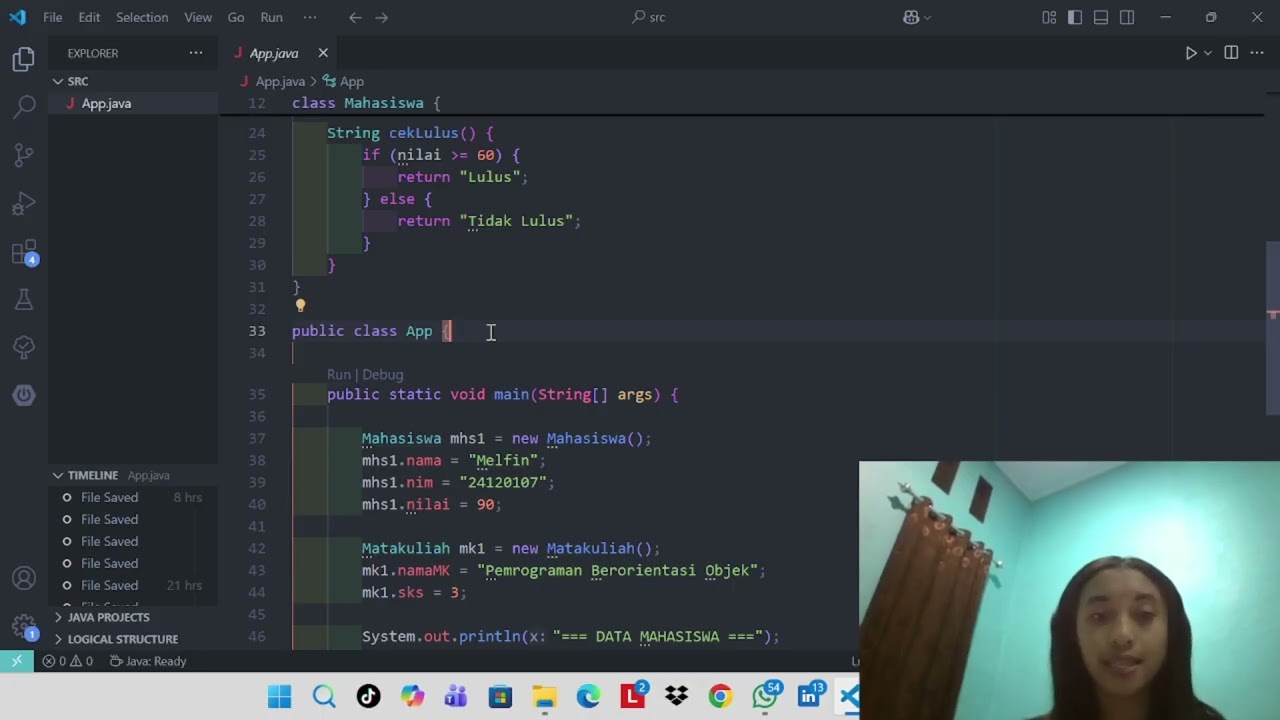This screenshot has height=720, width=1280.
Task: Click the "Pemrograman Berorientasi Objek" string
Action: click(x=617, y=571)
